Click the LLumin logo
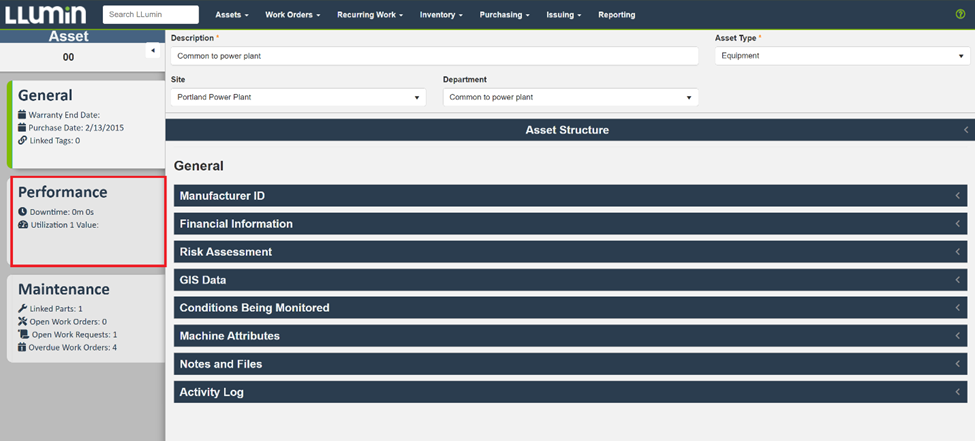 click(x=45, y=15)
